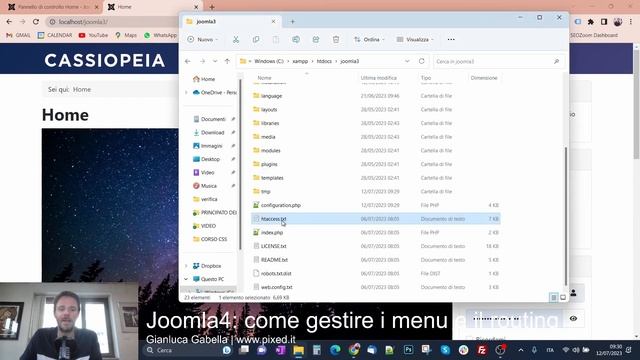
Task: Switch to Pannello di controllo Chrome tab
Action: coord(54,7)
